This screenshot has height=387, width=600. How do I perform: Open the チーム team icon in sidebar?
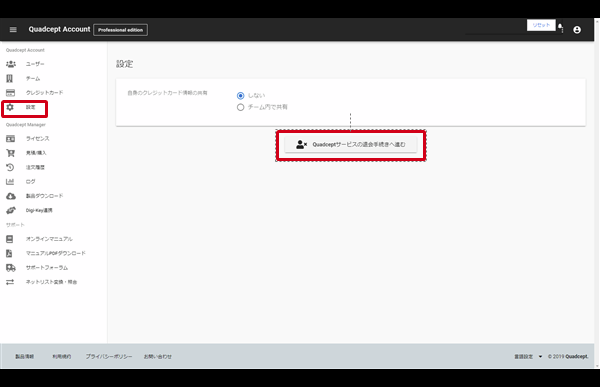10,78
